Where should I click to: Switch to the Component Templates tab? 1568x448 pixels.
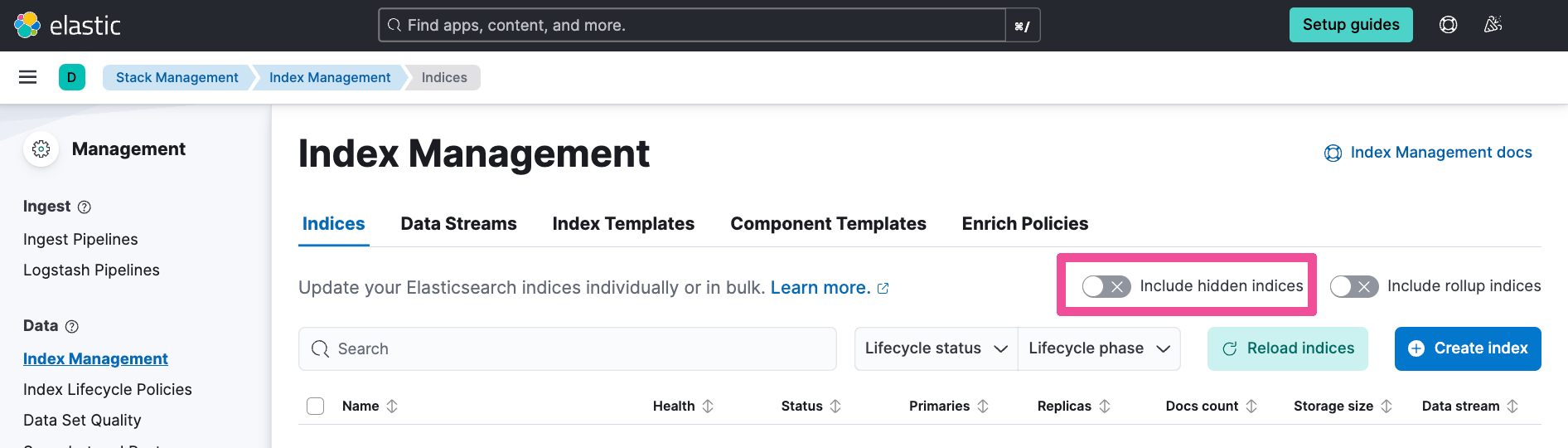click(829, 224)
